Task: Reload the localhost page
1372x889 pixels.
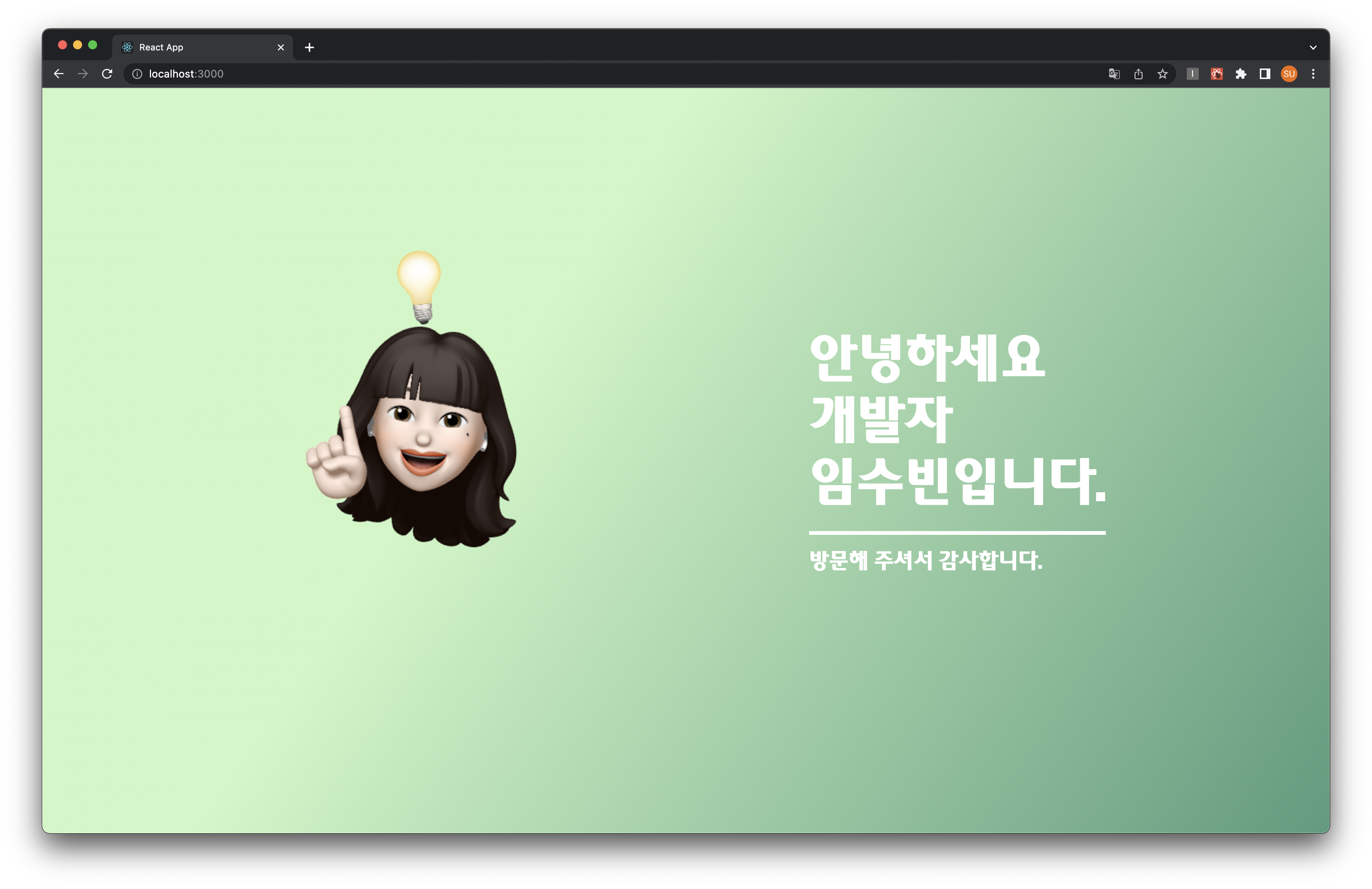Action: [x=107, y=74]
